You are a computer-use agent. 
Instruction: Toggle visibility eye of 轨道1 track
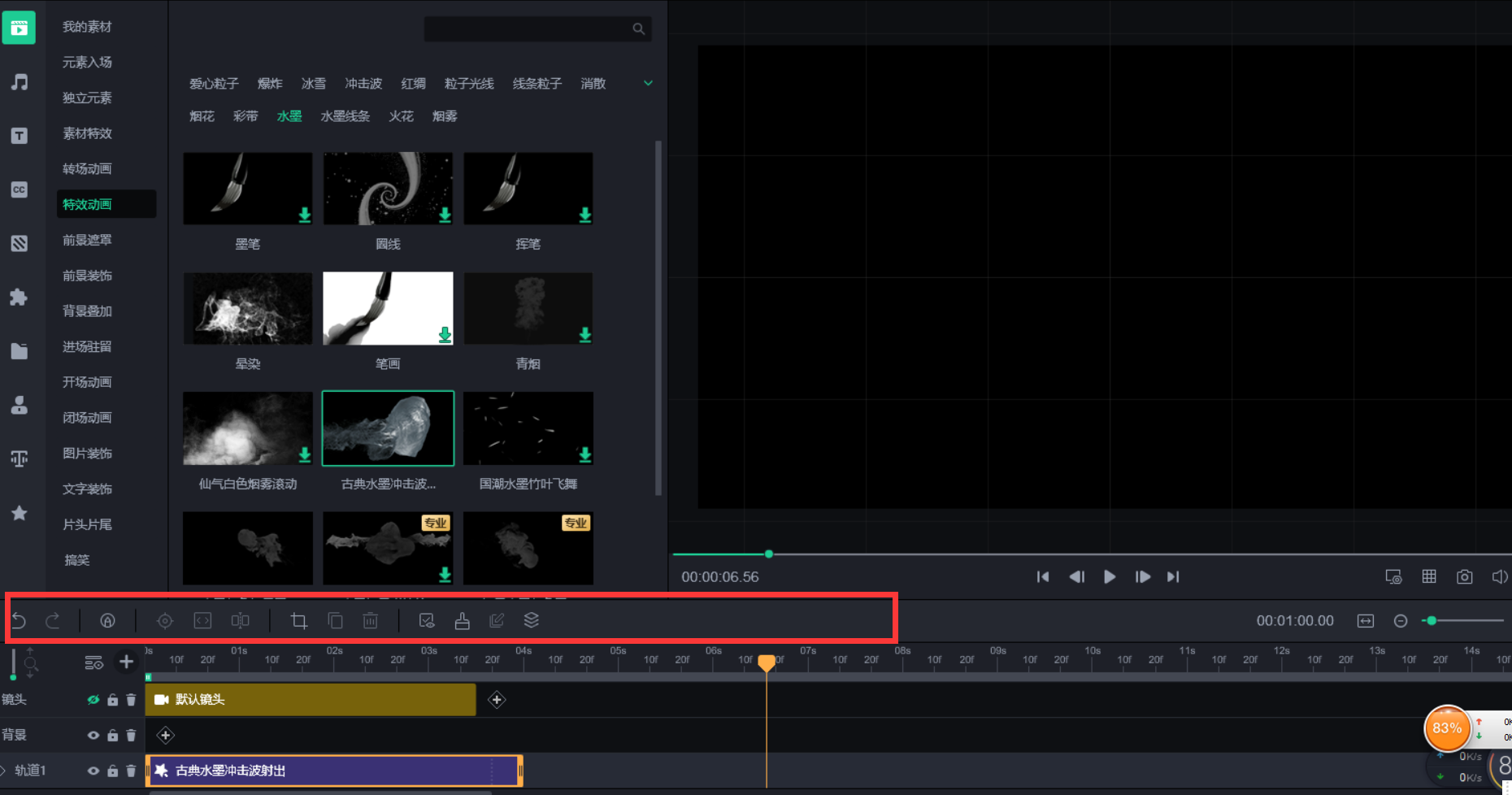click(x=93, y=771)
